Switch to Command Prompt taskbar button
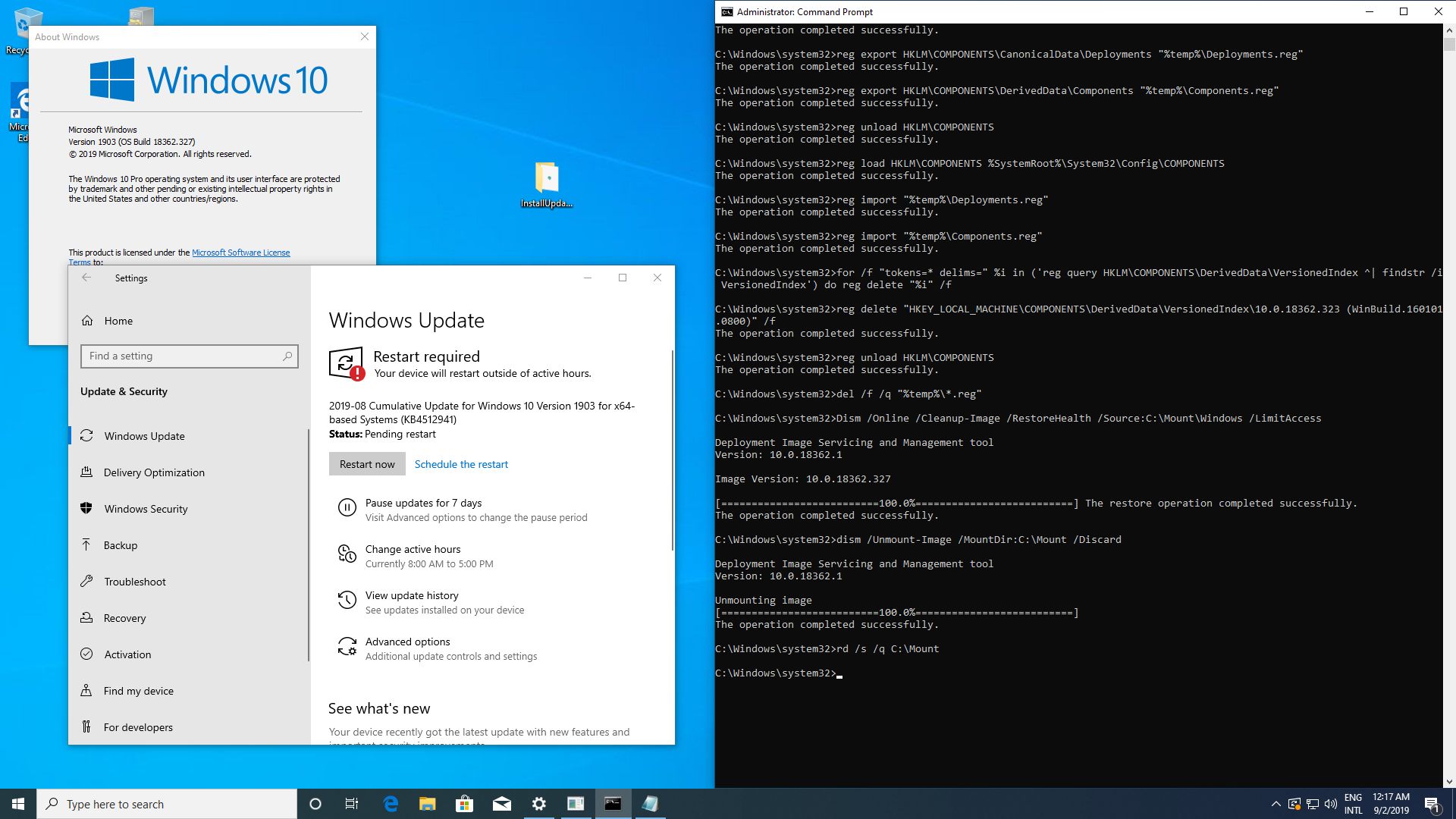Viewport: 1456px width, 819px height. click(613, 804)
